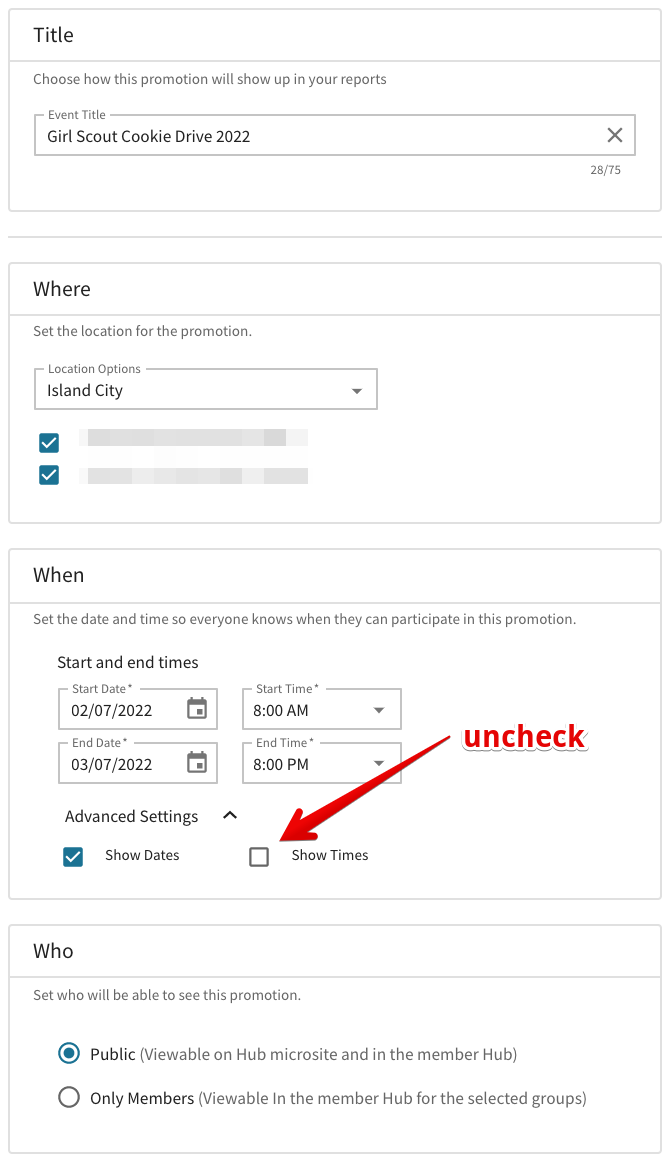Select the Only Members radio option
670x1164 pixels.
point(69,1097)
